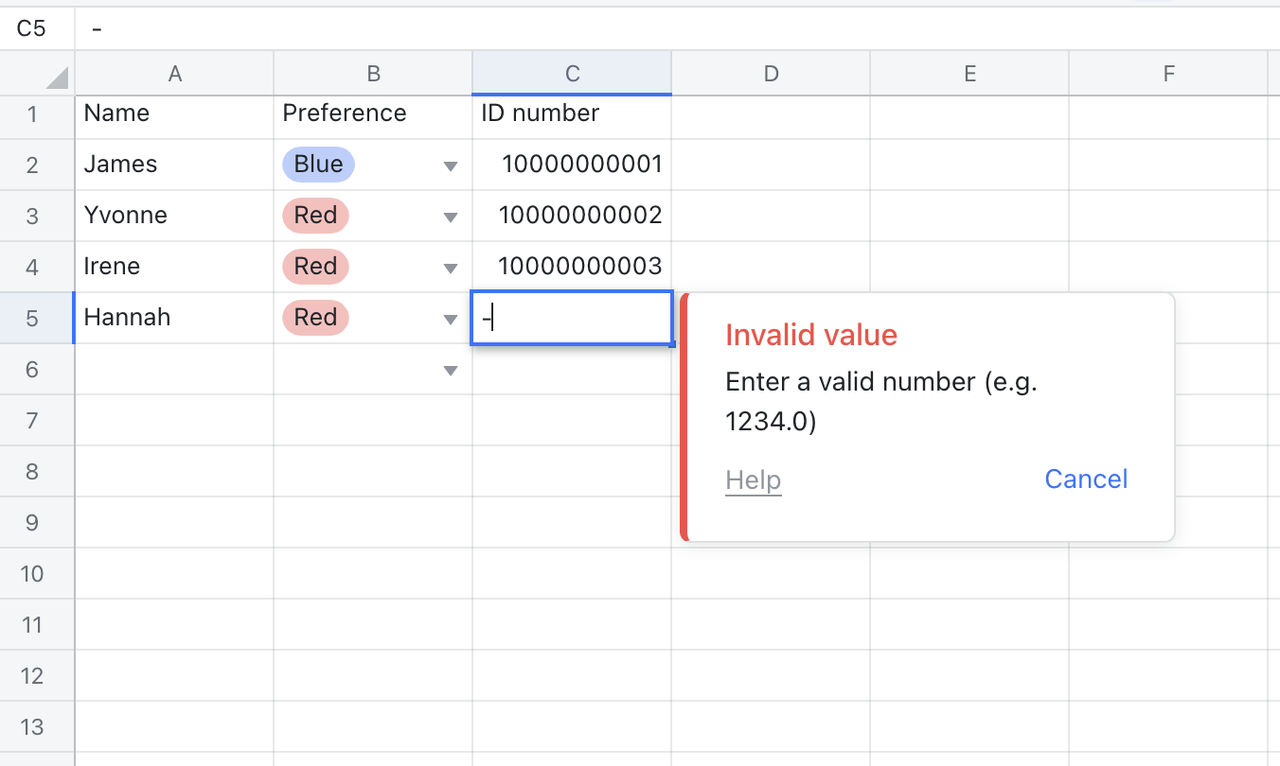
Task: Select the row 5 header
Action: (32, 318)
